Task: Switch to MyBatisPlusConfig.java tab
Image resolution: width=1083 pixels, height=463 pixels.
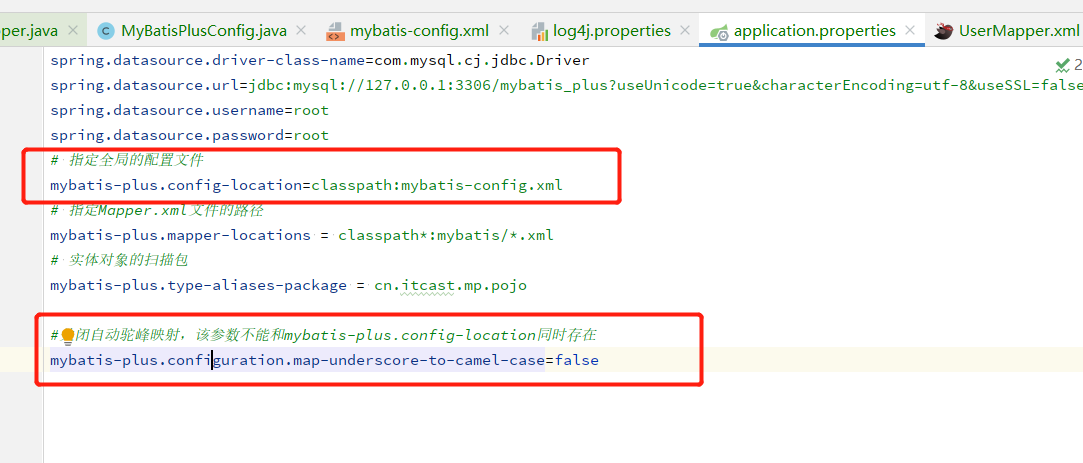Action: pos(203,30)
